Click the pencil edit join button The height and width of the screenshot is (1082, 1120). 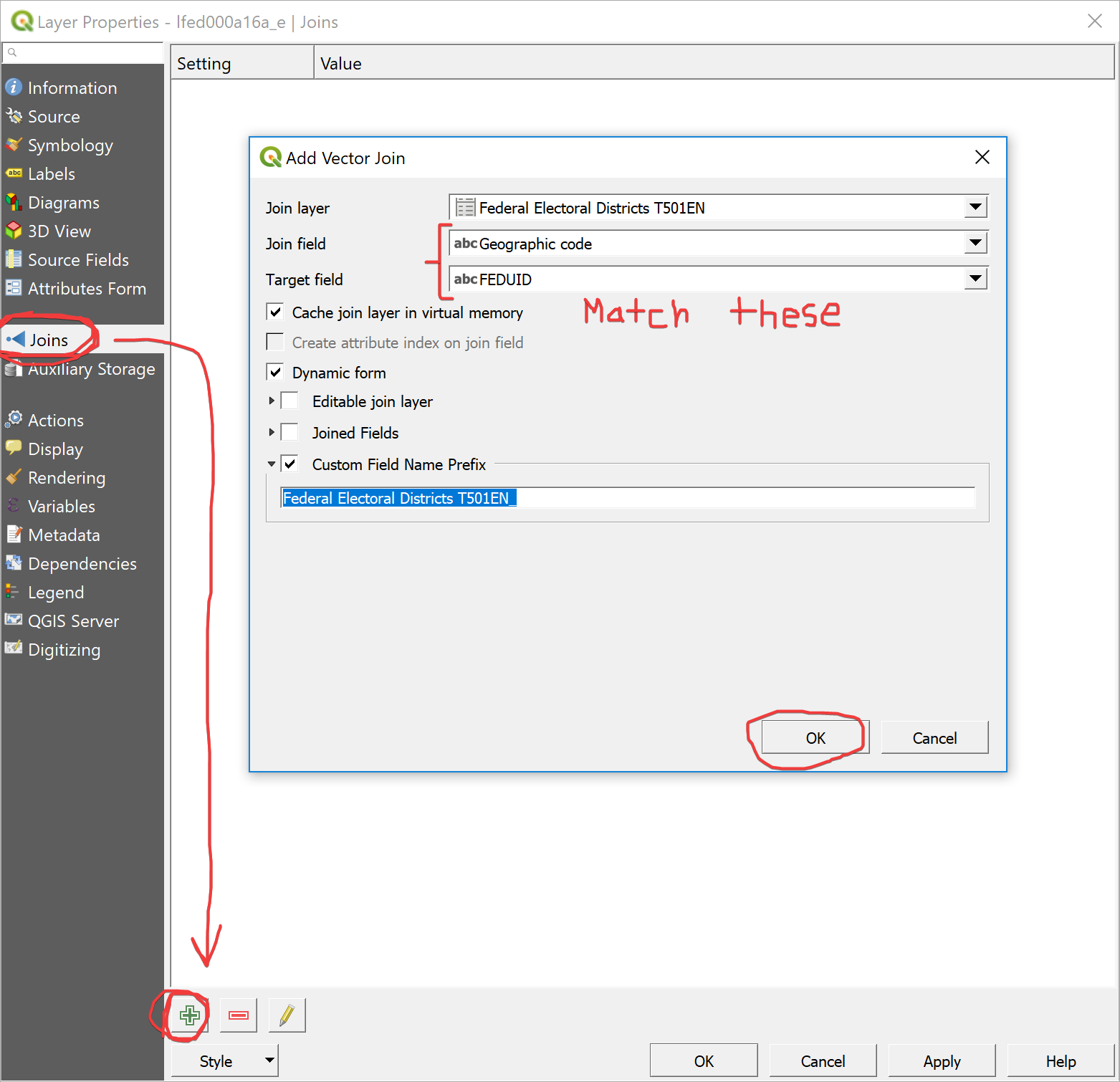[x=287, y=1015]
